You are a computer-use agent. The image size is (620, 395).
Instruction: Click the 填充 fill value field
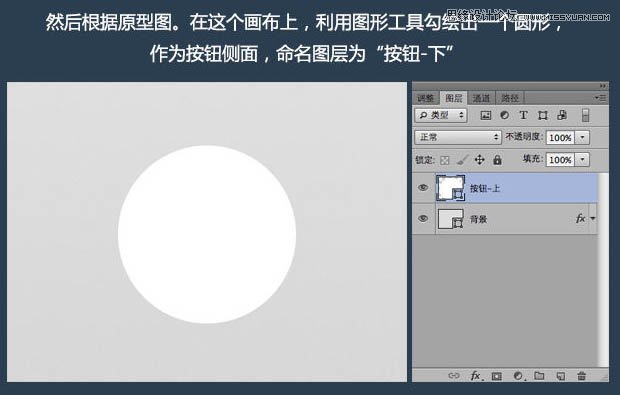[560, 160]
